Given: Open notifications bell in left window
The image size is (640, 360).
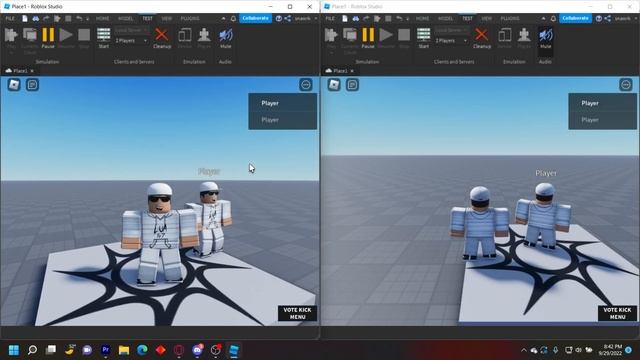Looking at the screenshot, I should pos(233,18).
